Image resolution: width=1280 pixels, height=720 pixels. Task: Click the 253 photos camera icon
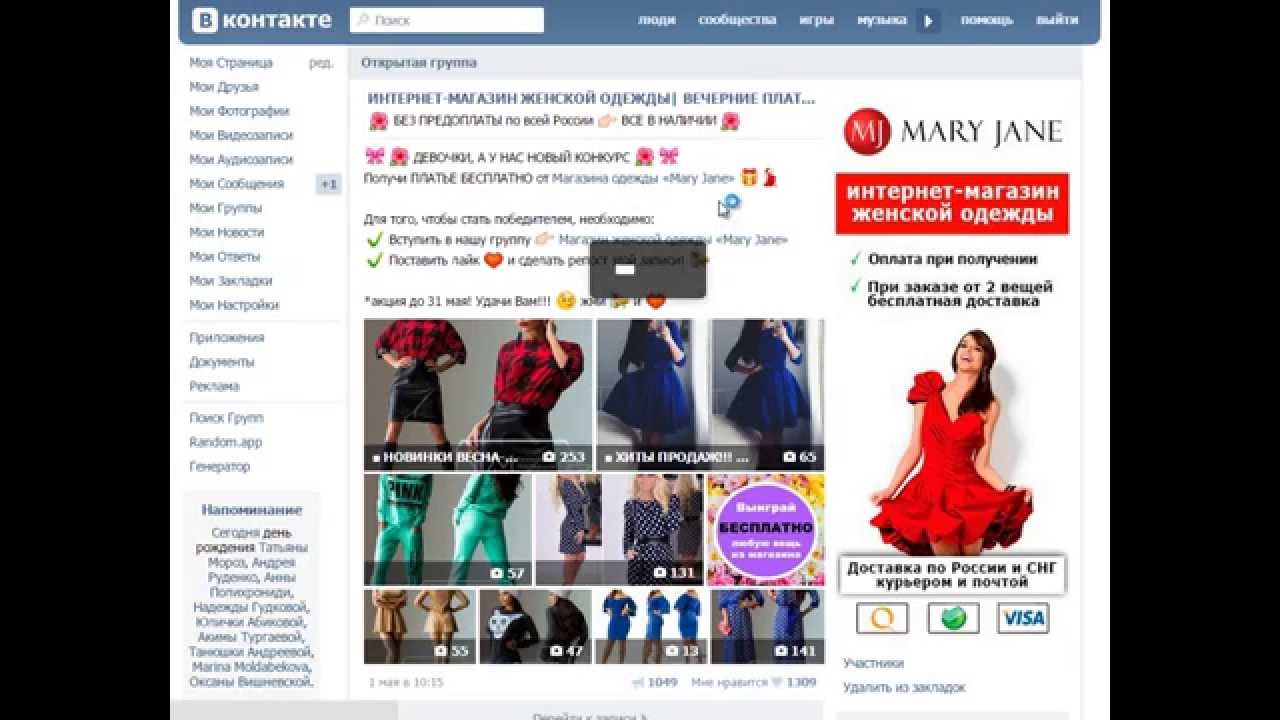pyautogui.click(x=548, y=457)
